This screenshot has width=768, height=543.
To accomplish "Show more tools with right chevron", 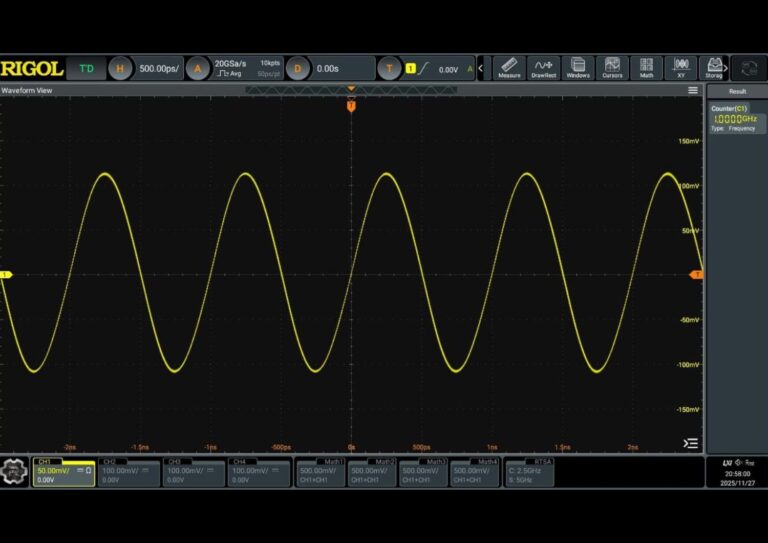I will tap(726, 68).
